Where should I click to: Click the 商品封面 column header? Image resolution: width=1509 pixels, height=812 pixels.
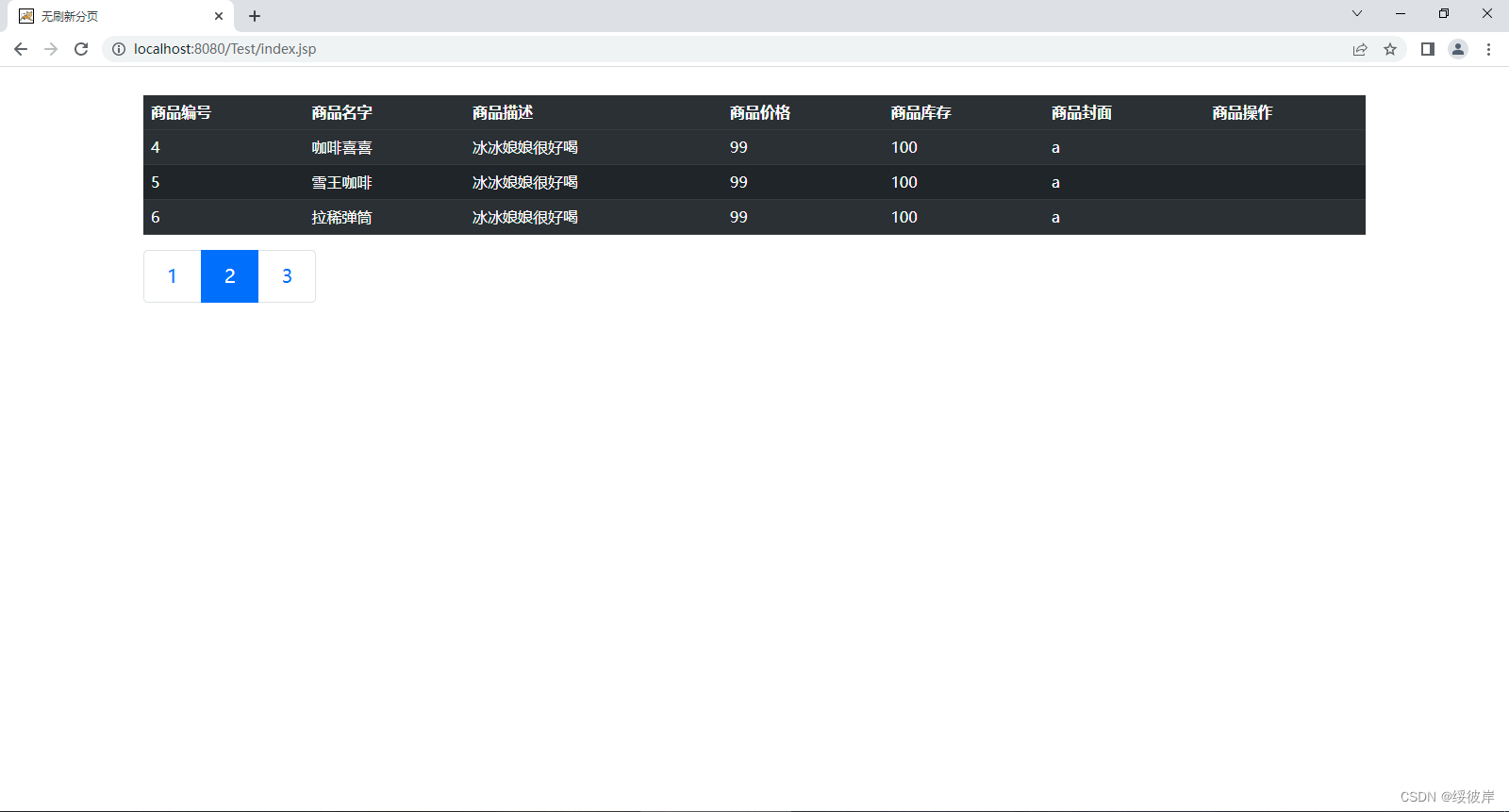click(1082, 113)
